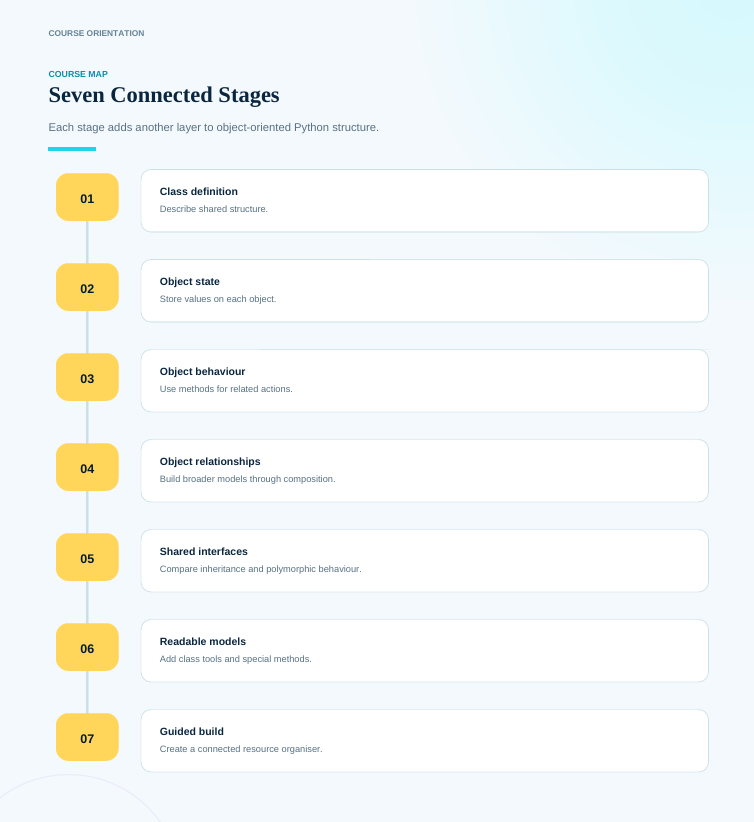Click the COURSE MAP label

coord(78,74)
